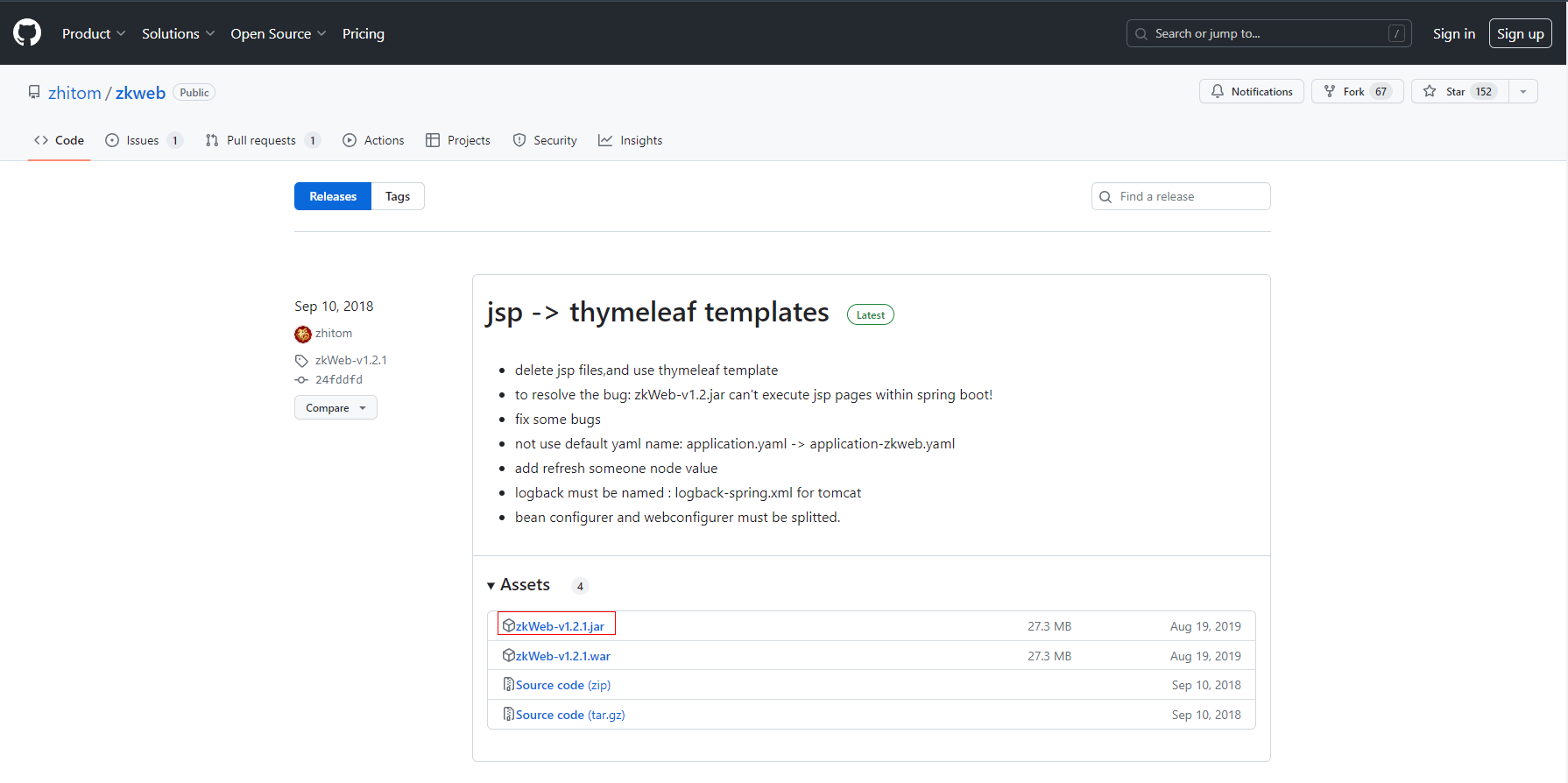1568x783 pixels.
Task: Click the package icon for zkWeb-v1.2.1.war
Action: [508, 656]
